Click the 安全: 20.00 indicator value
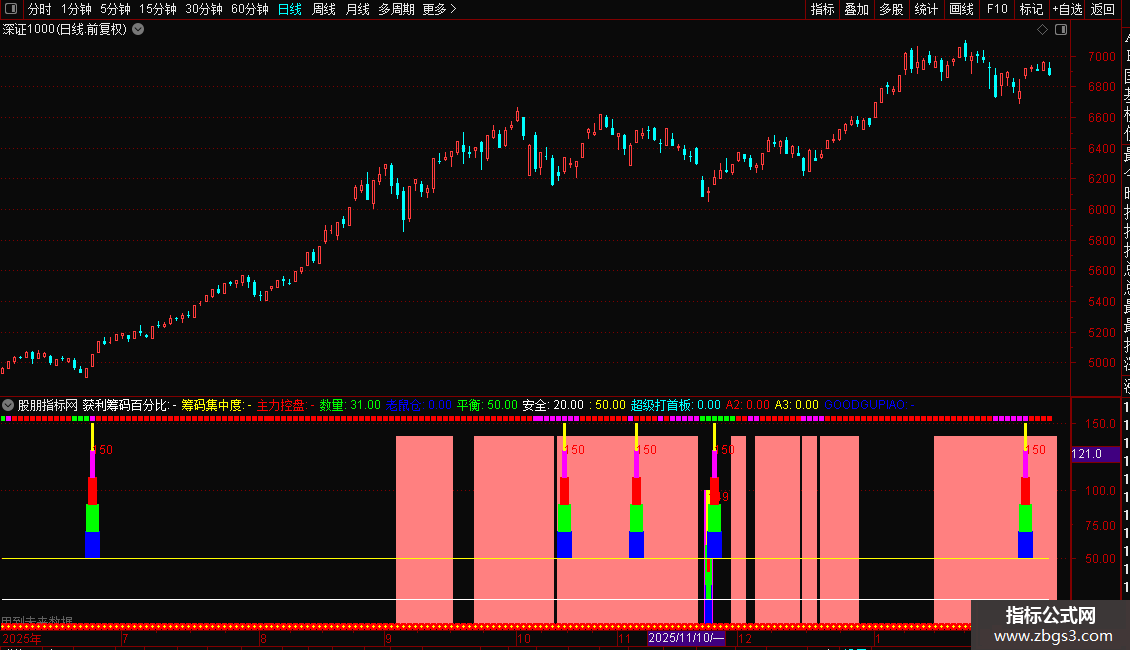 tap(553, 405)
